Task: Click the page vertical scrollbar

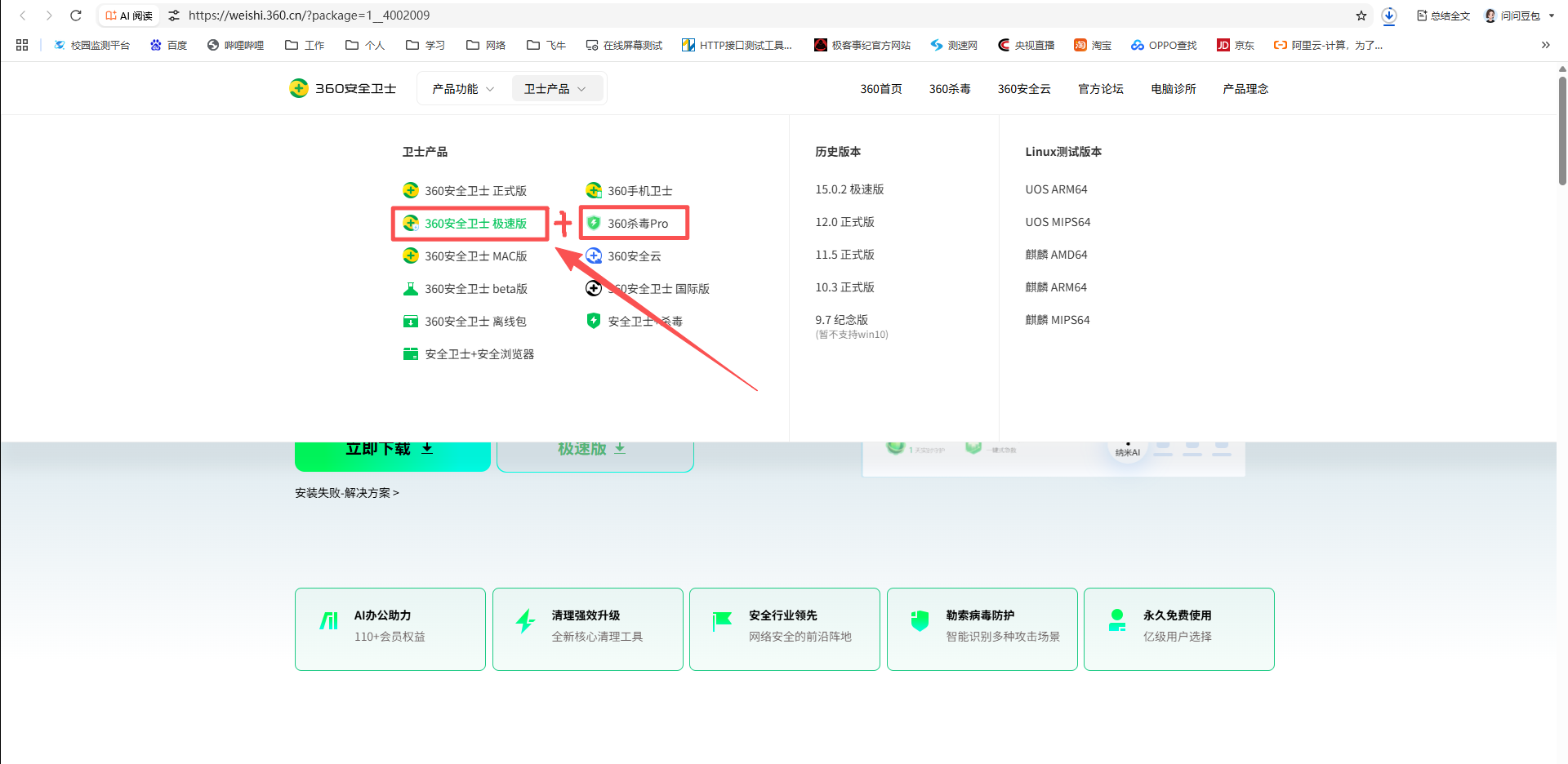Action: click(1561, 131)
